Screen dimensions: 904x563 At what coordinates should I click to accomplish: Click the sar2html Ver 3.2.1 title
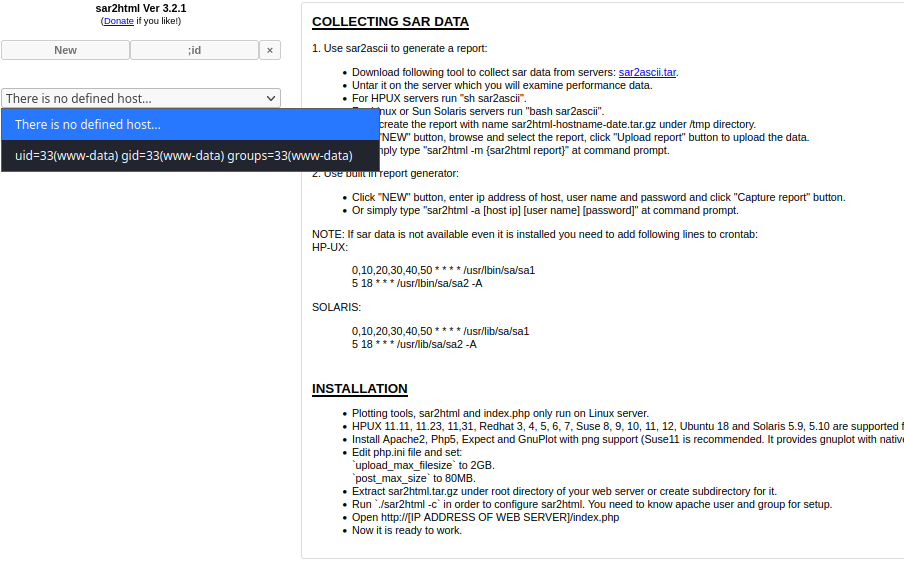[140, 8]
